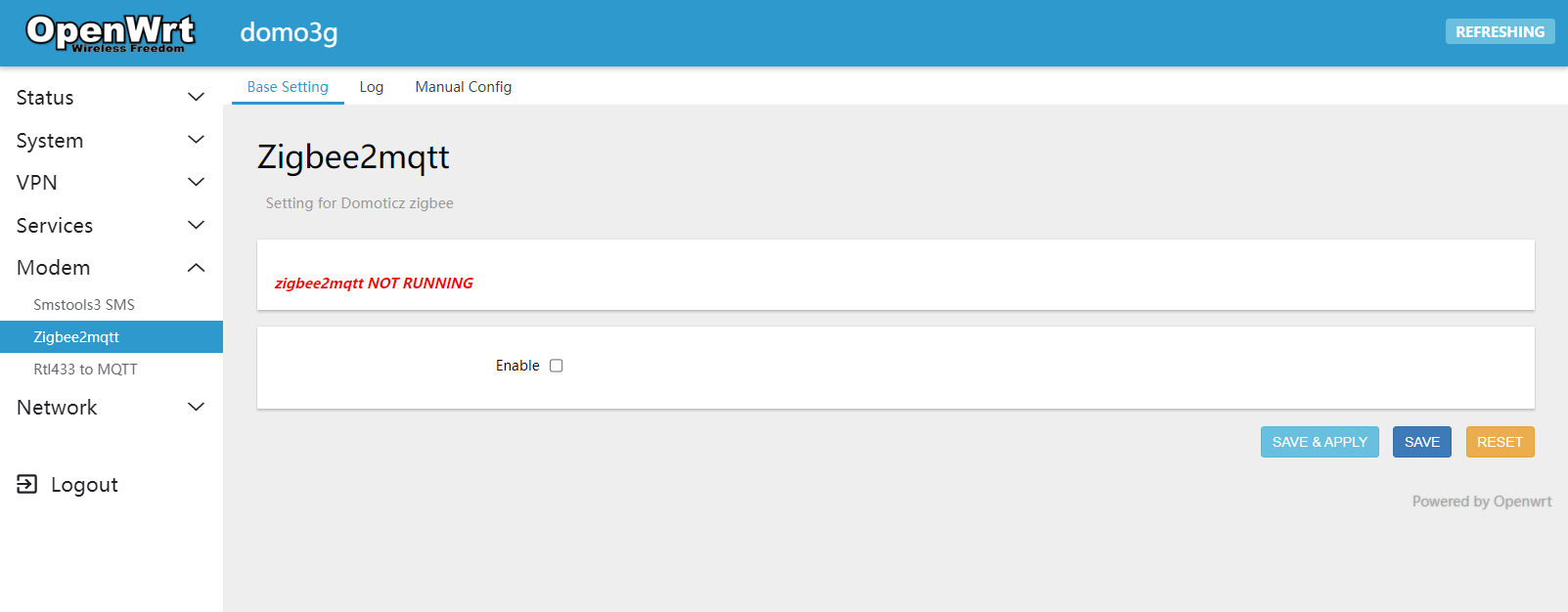
Task: Open Rtl433 to MQTT page
Action: coord(85,370)
